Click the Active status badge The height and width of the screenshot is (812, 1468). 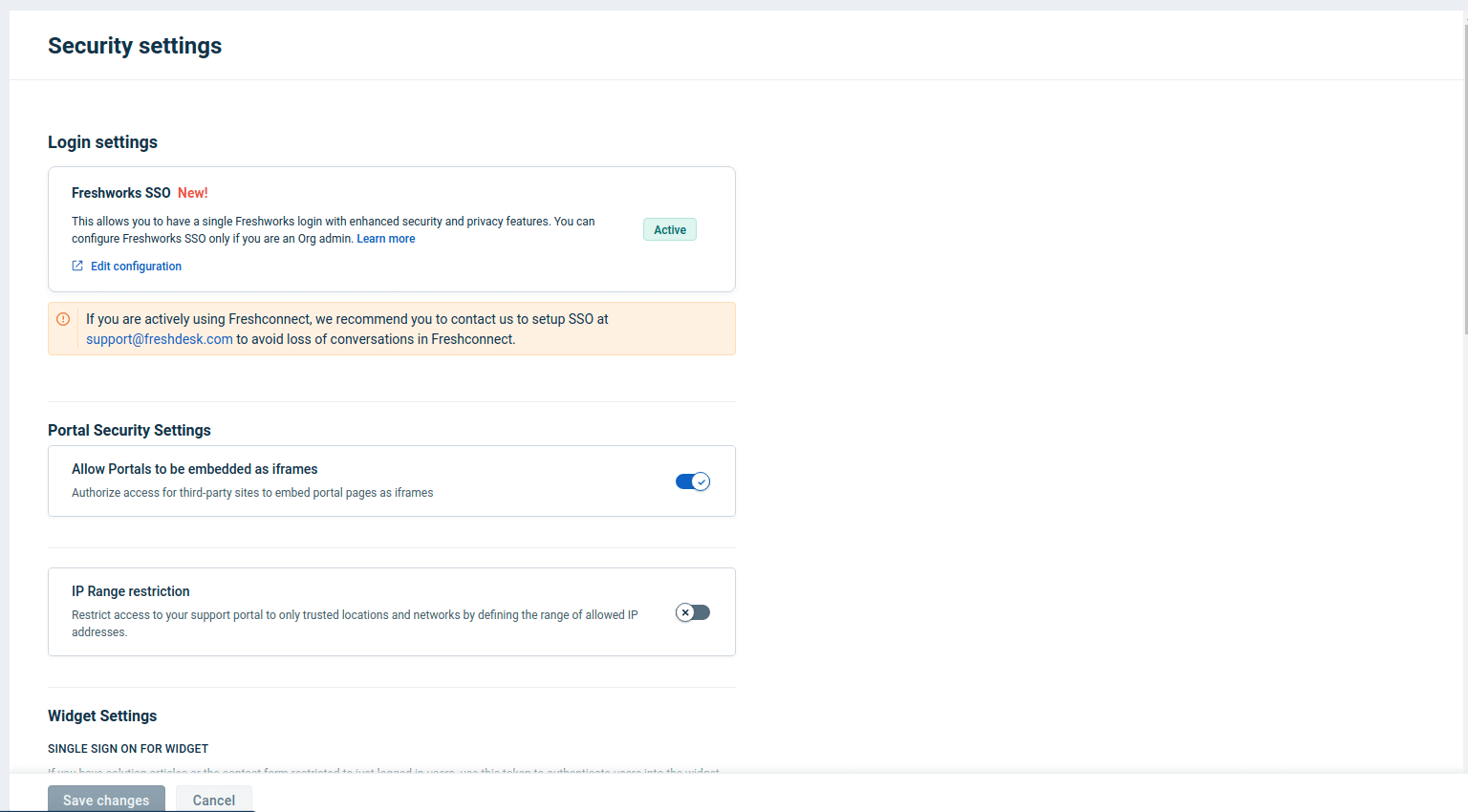tap(670, 229)
